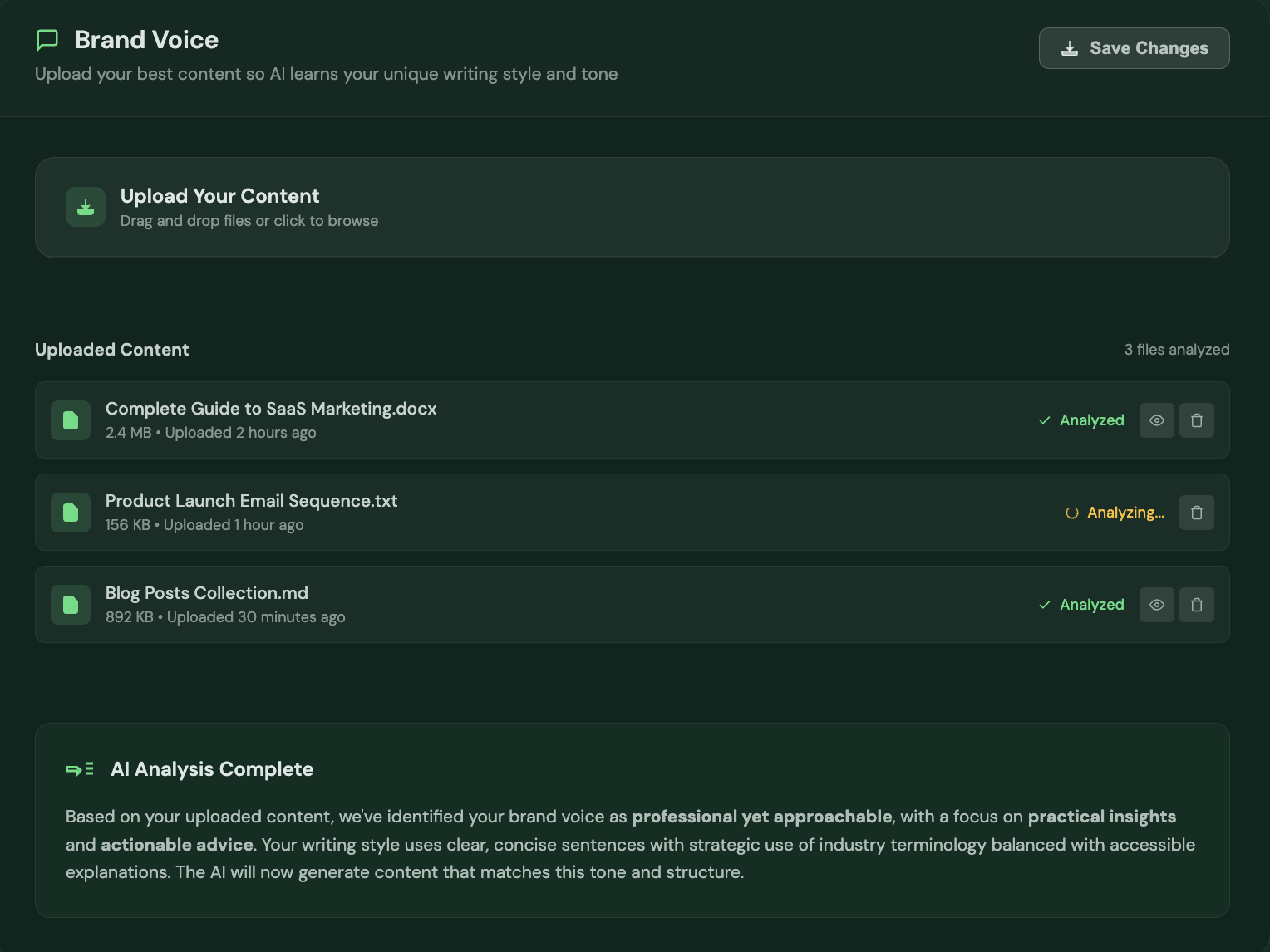Screen dimensions: 1270x952
Task: Click file icon for Blog Posts Collection.md
Action: tap(71, 605)
